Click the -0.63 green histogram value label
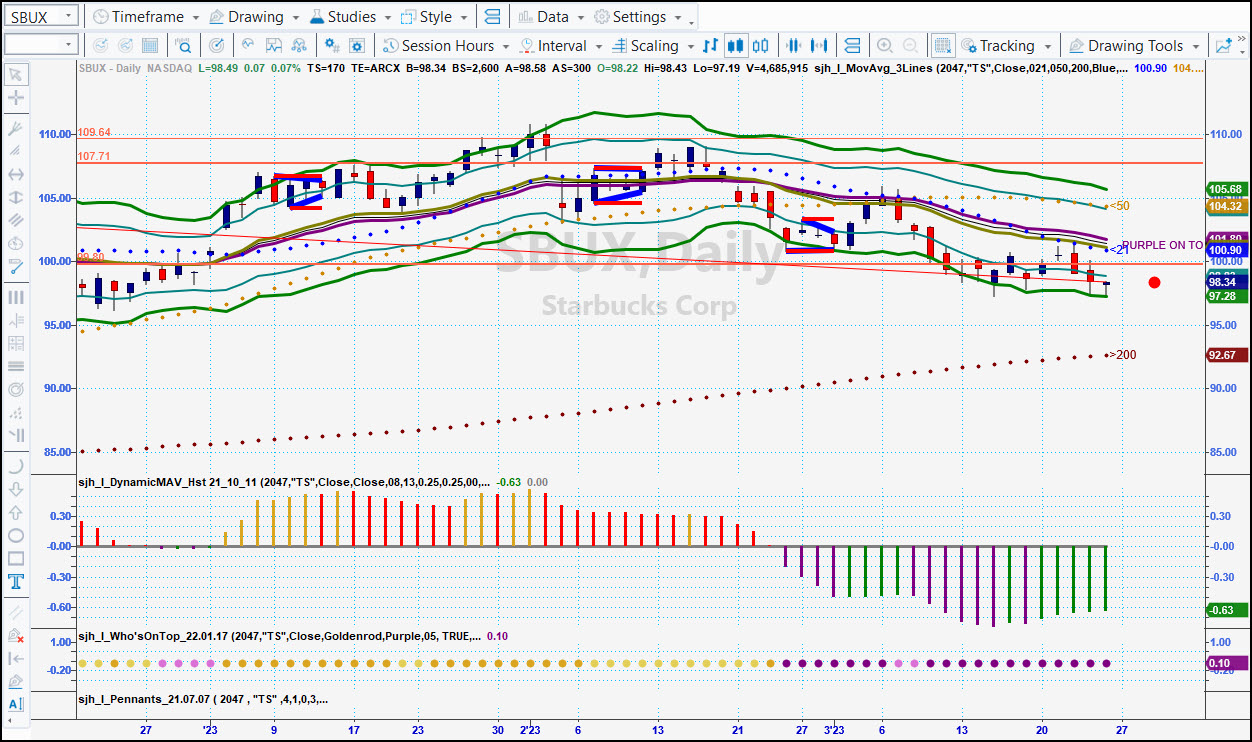Image resolution: width=1252 pixels, height=742 pixels. pos(1226,610)
